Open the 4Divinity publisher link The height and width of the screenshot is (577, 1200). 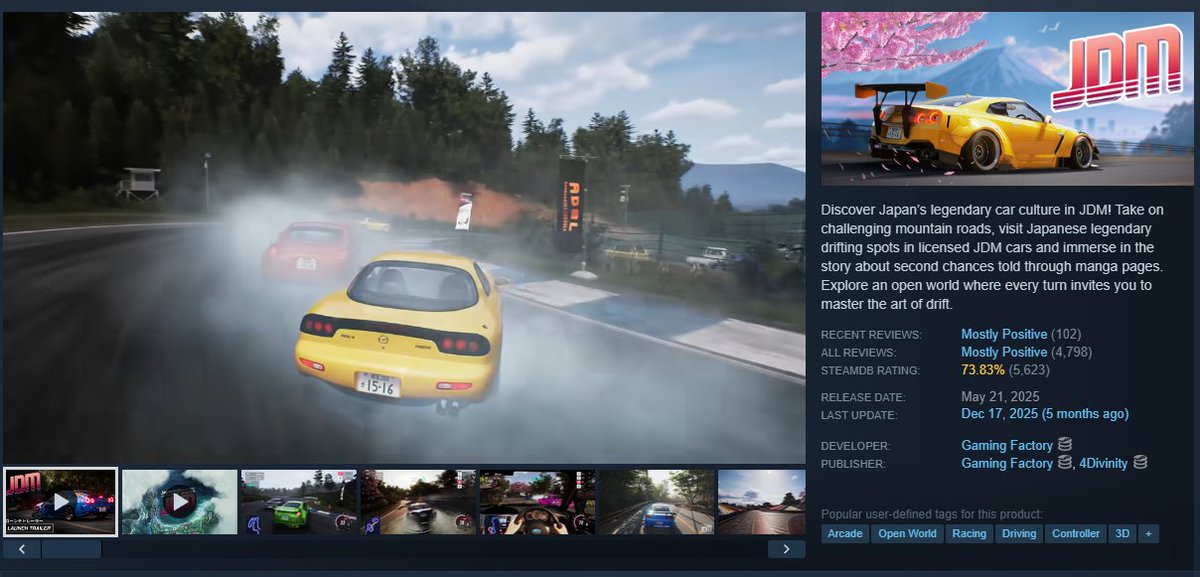tap(1103, 463)
